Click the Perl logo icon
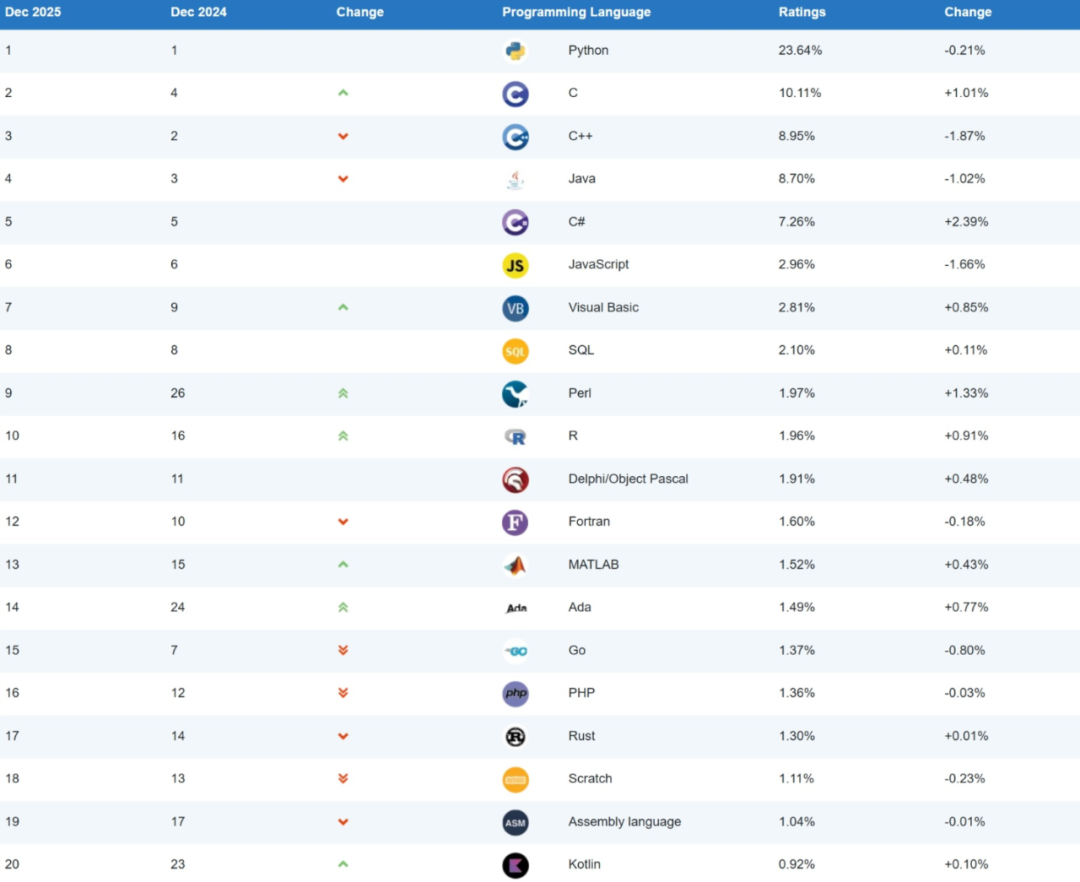 [x=515, y=394]
